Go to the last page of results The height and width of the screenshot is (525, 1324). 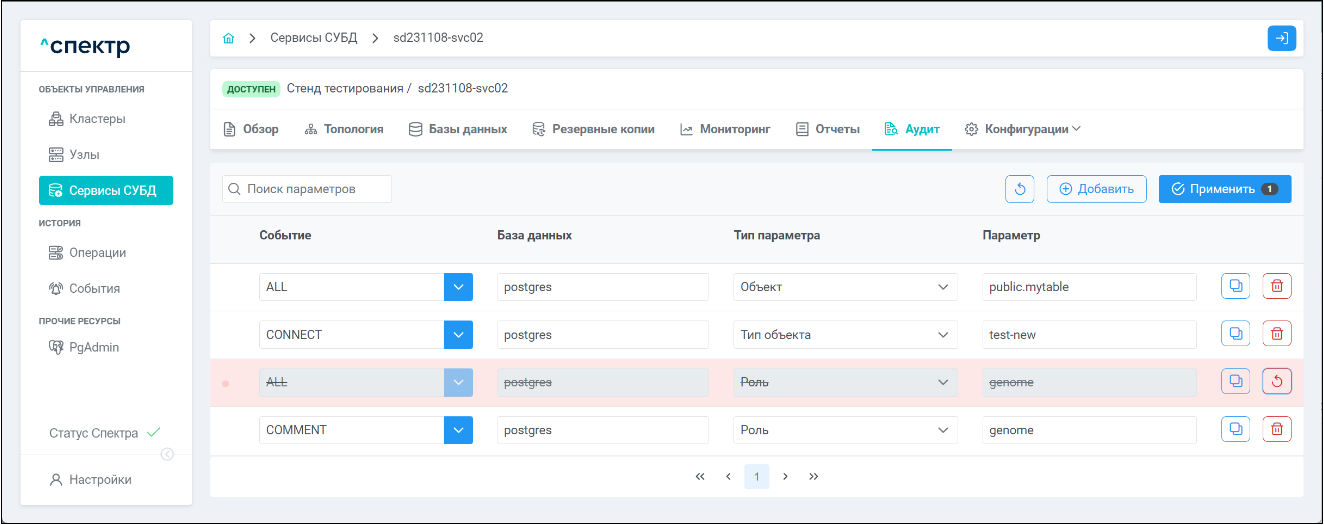[814, 477]
